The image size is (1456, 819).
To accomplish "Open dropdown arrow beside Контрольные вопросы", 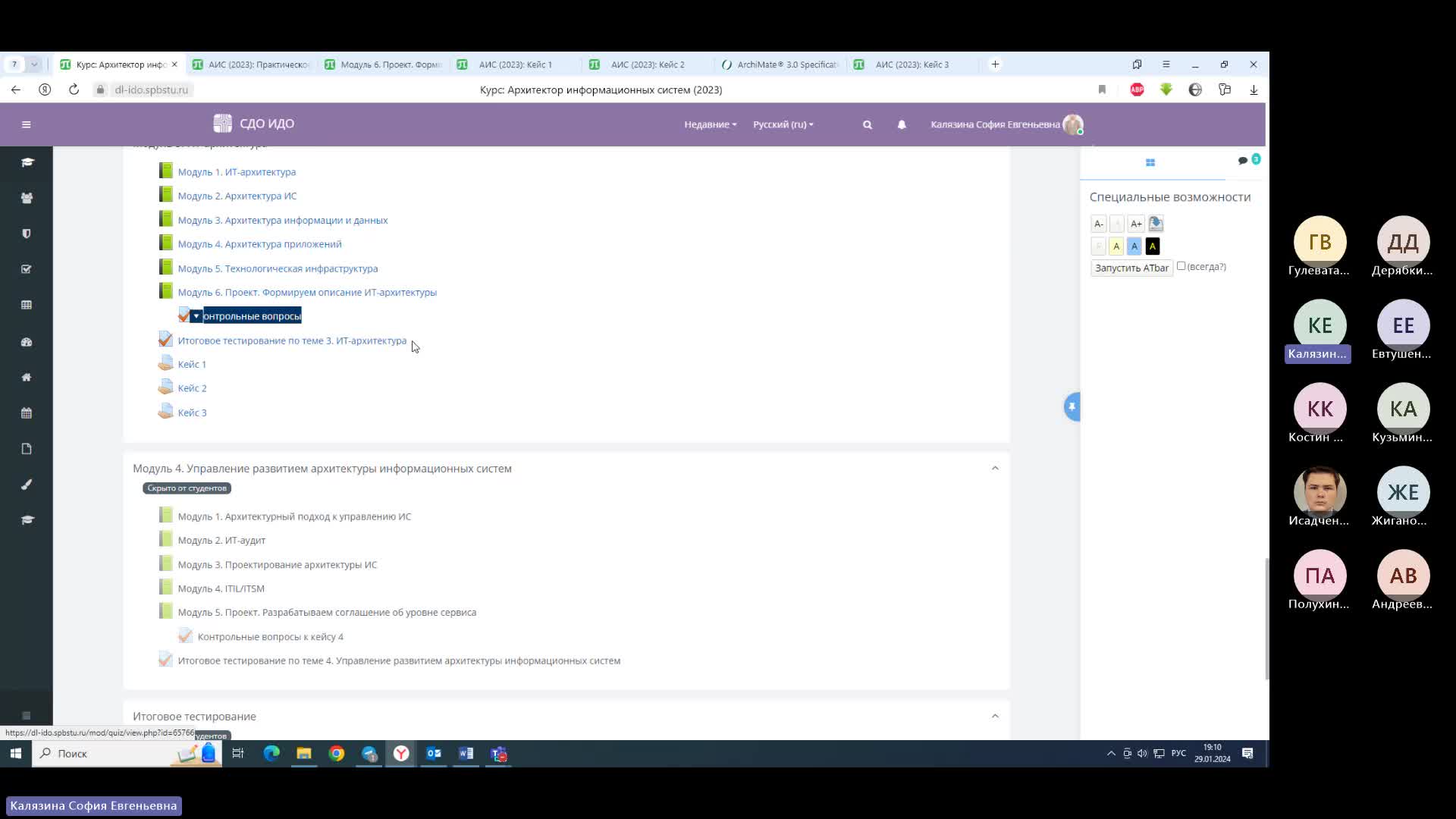I will coord(196,316).
